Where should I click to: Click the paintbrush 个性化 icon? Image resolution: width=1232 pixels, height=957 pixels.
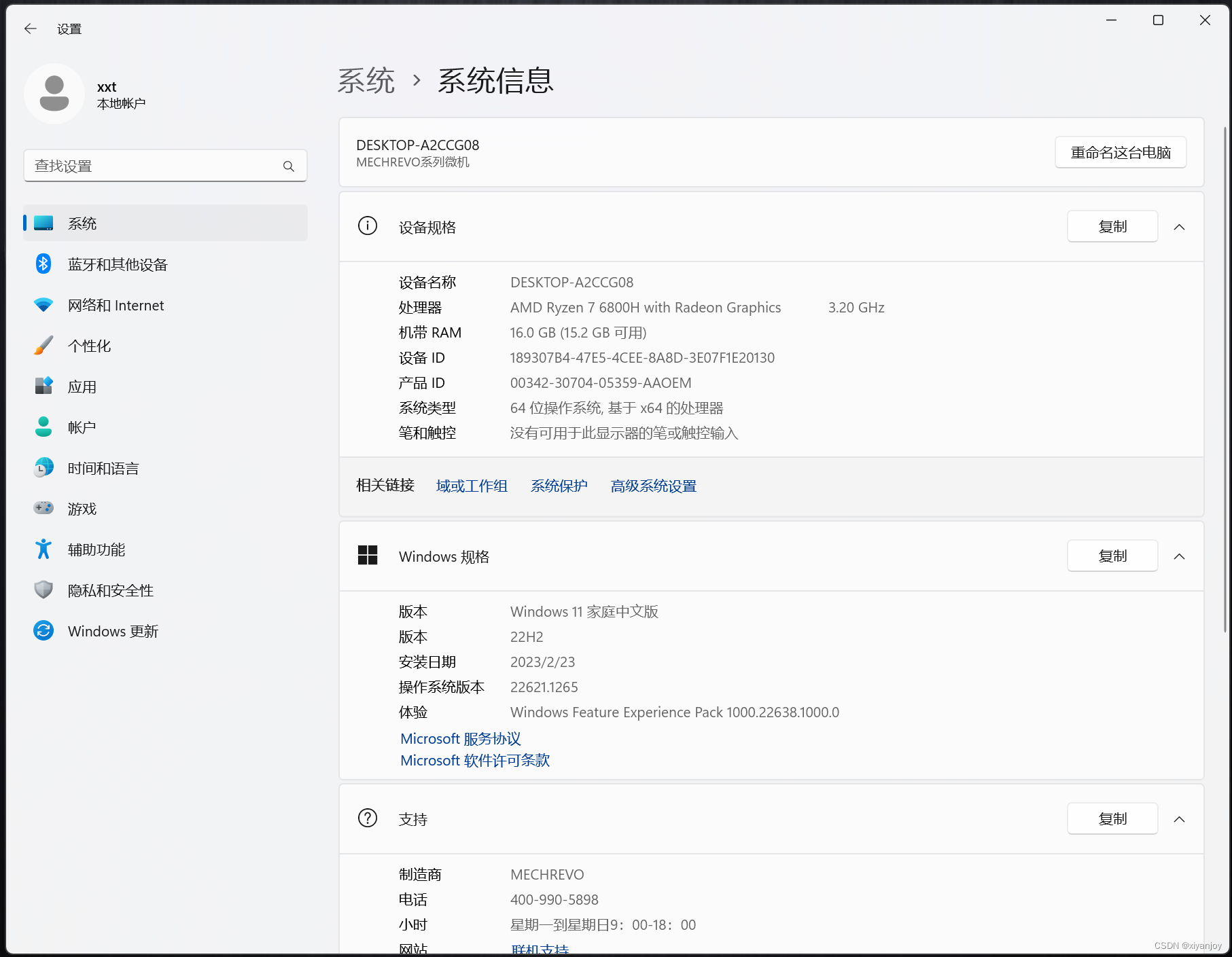click(x=43, y=345)
